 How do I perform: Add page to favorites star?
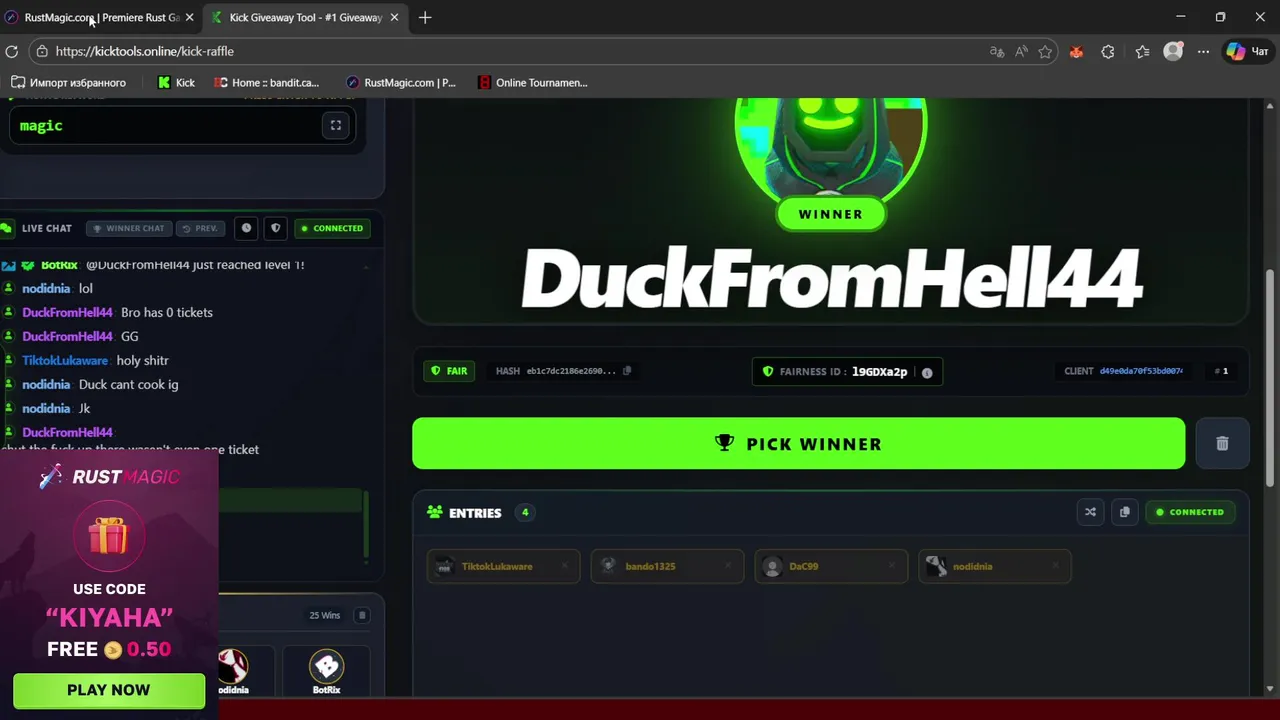click(1045, 51)
